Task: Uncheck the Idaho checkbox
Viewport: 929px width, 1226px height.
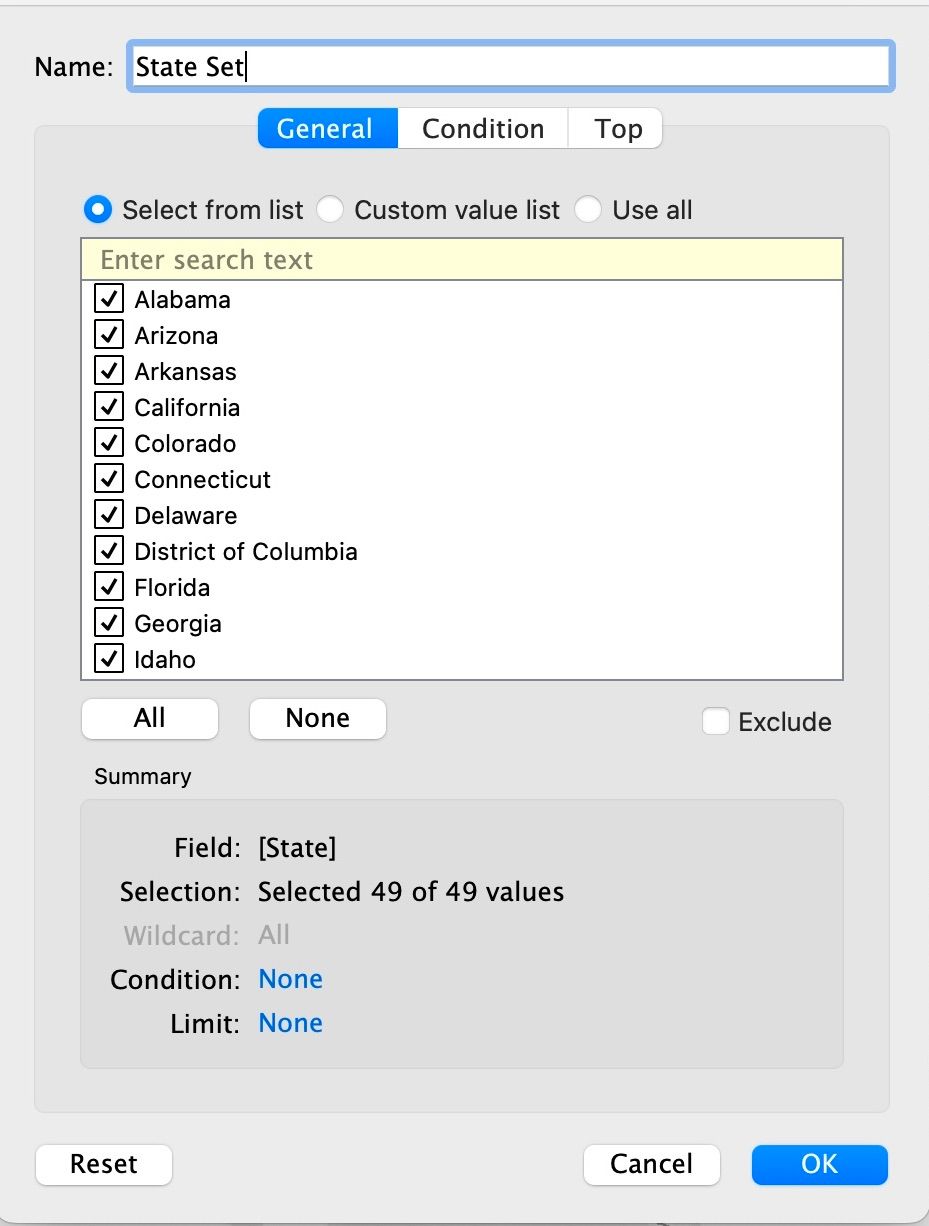Action: 109,660
